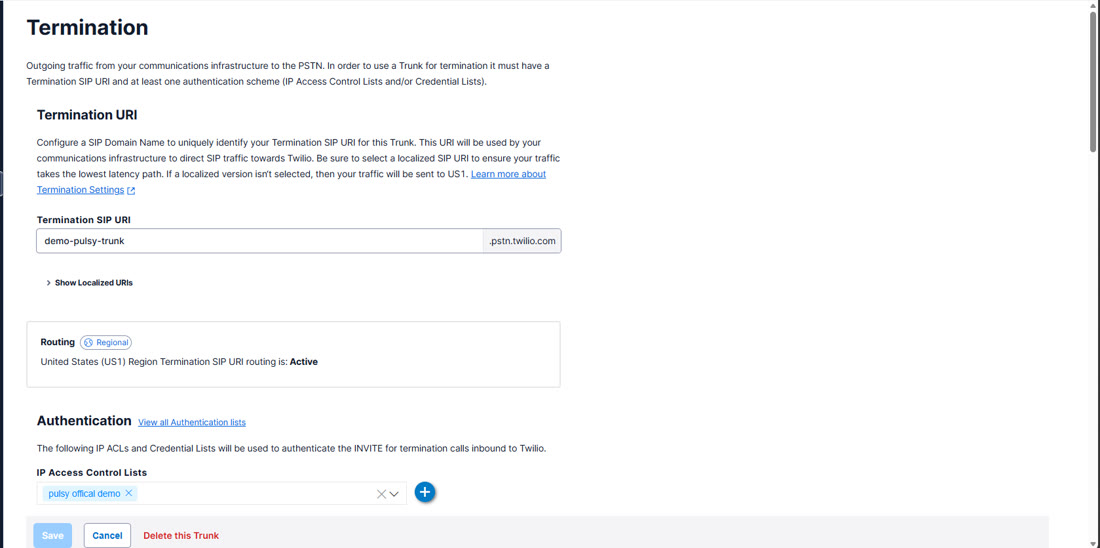The image size is (1100, 548).
Task: Add a new IP Access Control List
Action: click(x=424, y=493)
